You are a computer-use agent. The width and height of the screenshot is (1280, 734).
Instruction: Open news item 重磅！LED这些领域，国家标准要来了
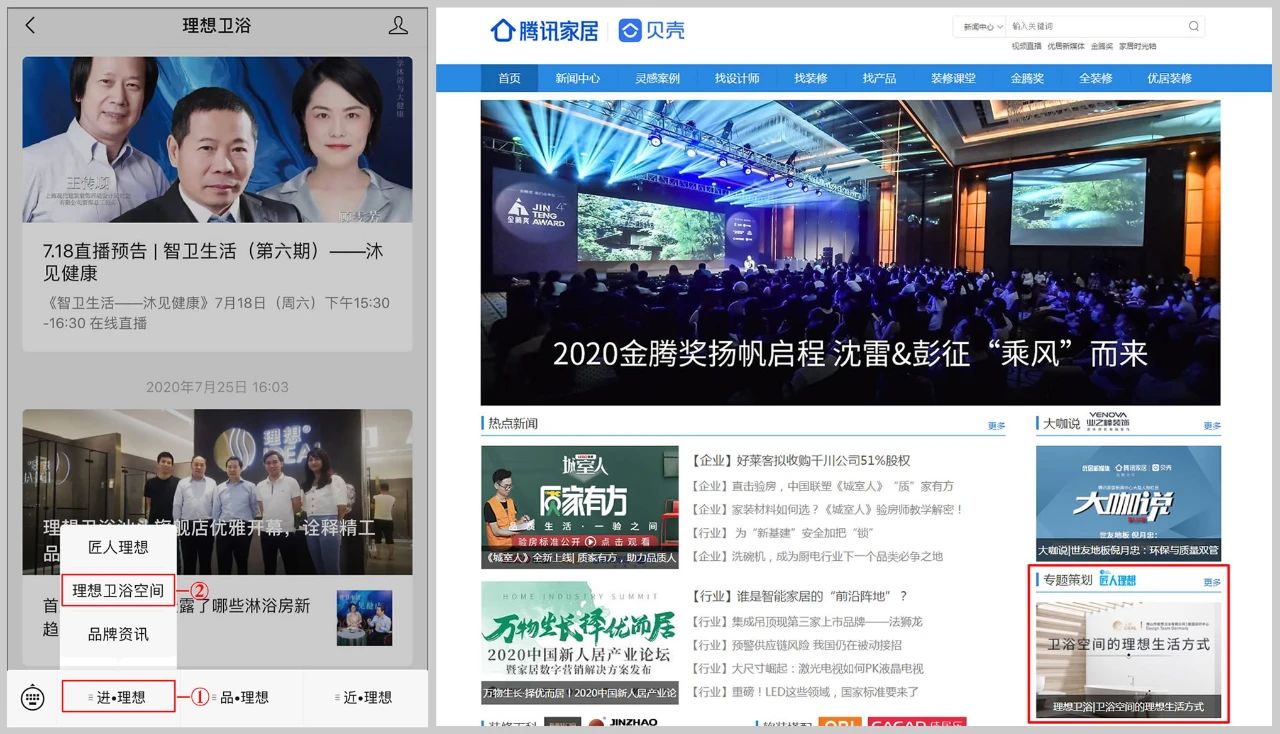(x=805, y=692)
